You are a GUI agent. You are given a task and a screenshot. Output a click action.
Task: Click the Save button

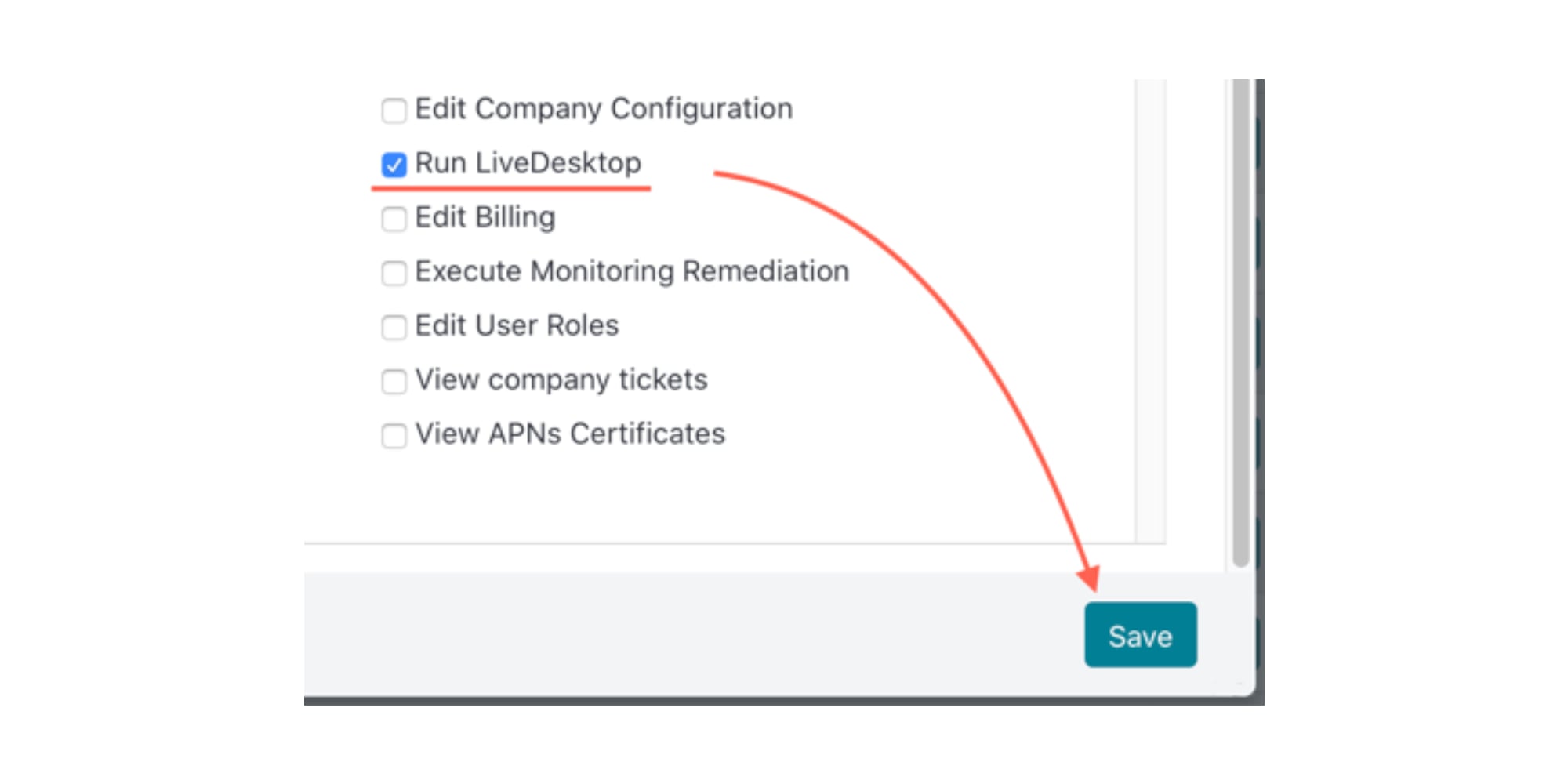(x=1140, y=635)
